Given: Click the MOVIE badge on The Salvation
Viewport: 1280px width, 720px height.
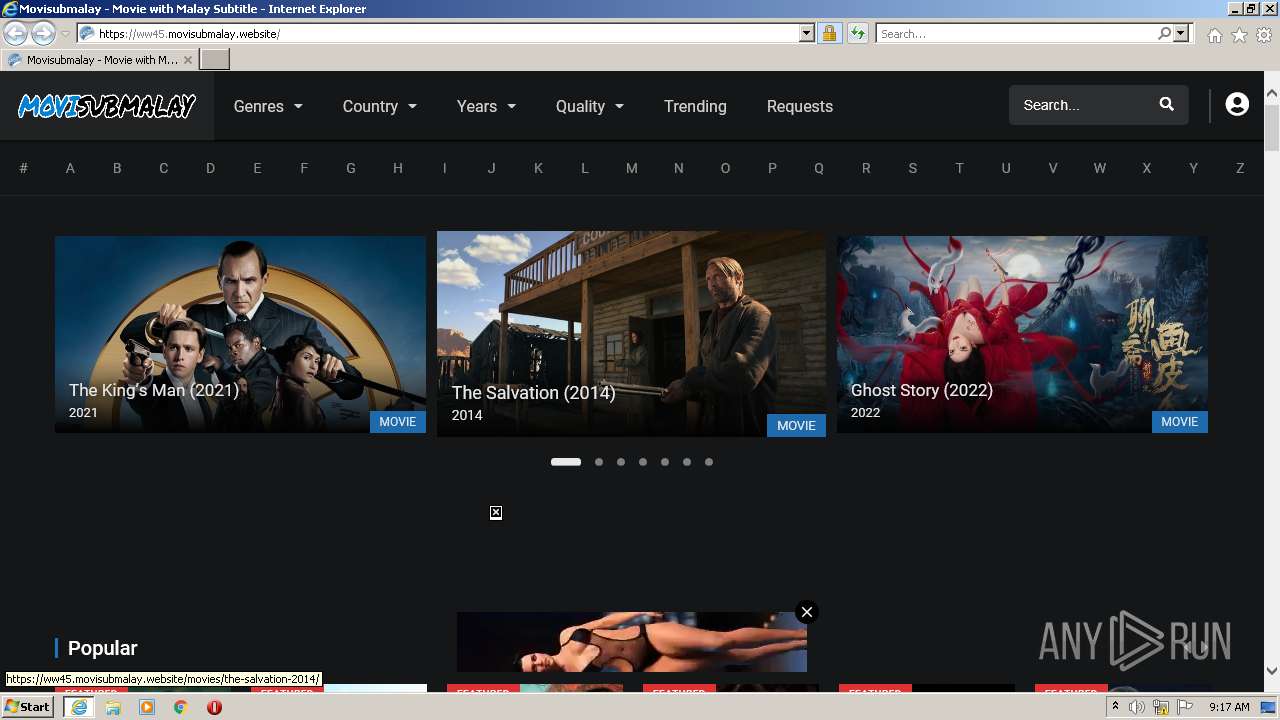Looking at the screenshot, I should (796, 426).
